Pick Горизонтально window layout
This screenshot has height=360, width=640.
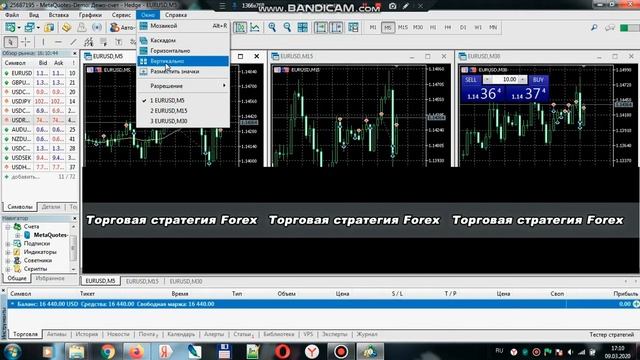[183, 51]
